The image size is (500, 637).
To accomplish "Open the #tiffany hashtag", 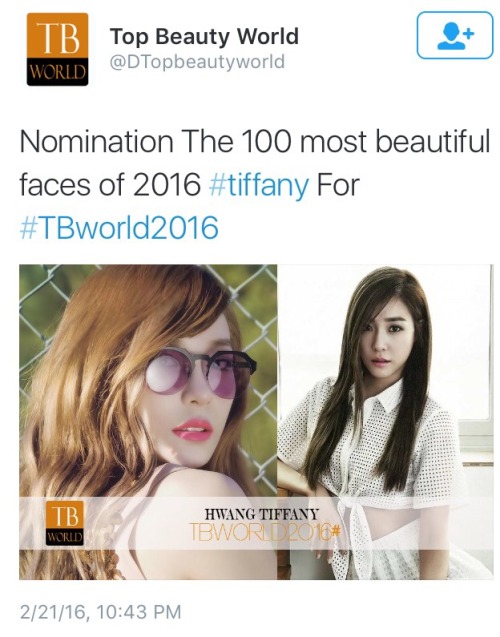I will click(x=259, y=185).
